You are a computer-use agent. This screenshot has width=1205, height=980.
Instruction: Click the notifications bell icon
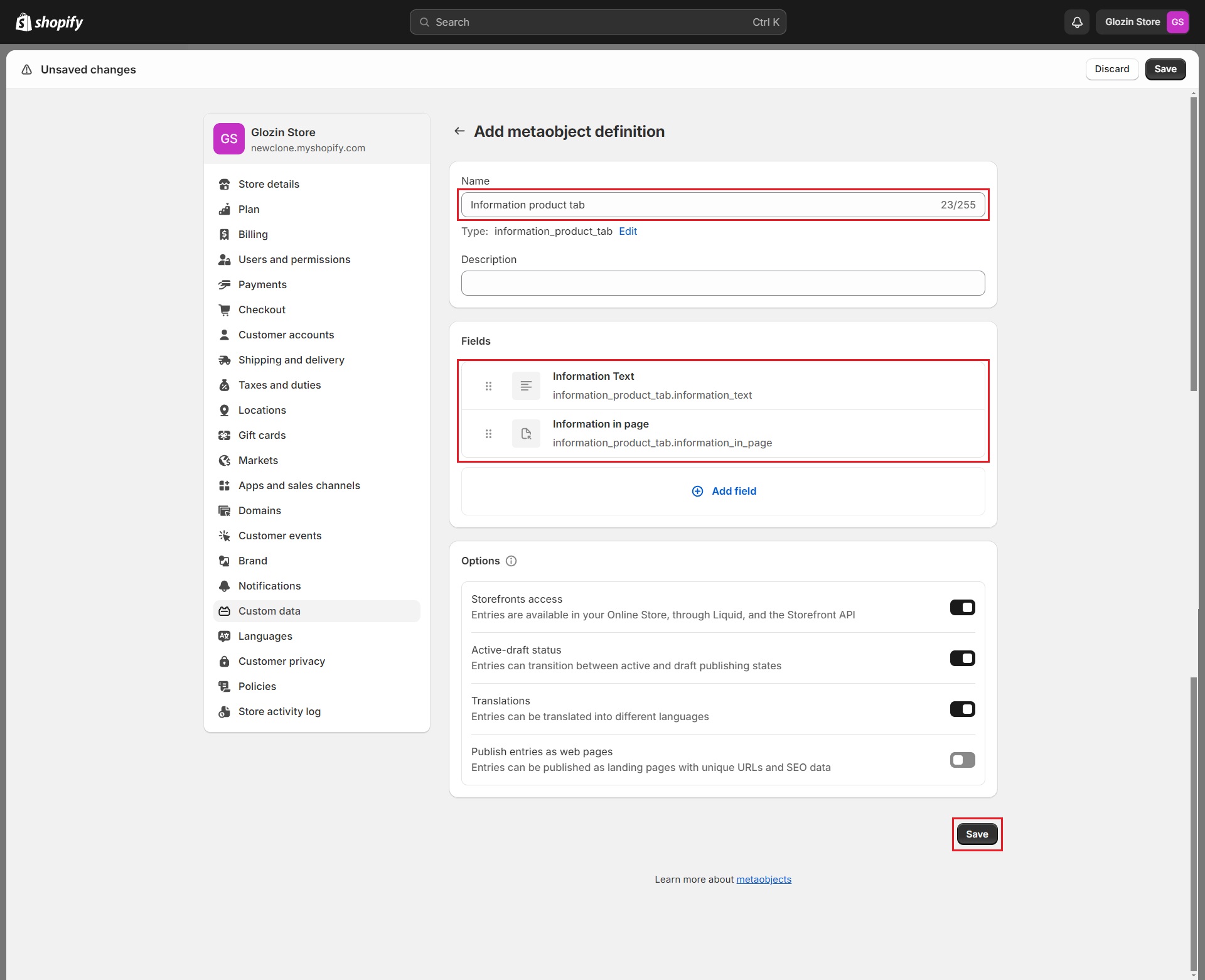1077,22
